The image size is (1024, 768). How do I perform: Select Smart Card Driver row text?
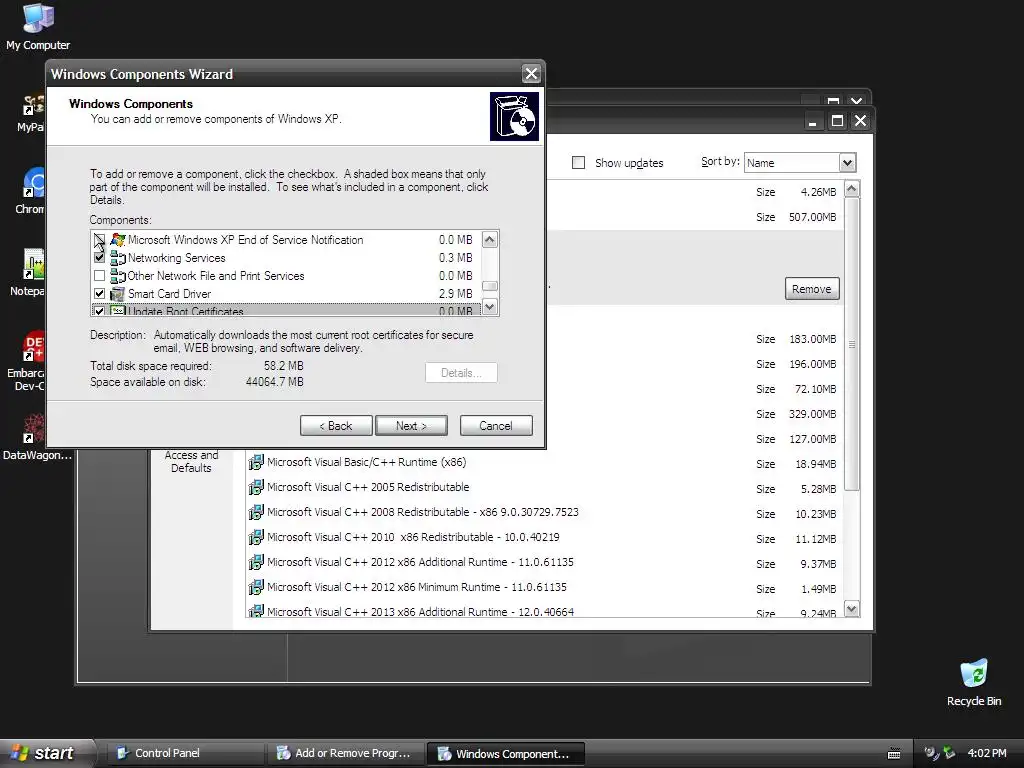point(170,294)
